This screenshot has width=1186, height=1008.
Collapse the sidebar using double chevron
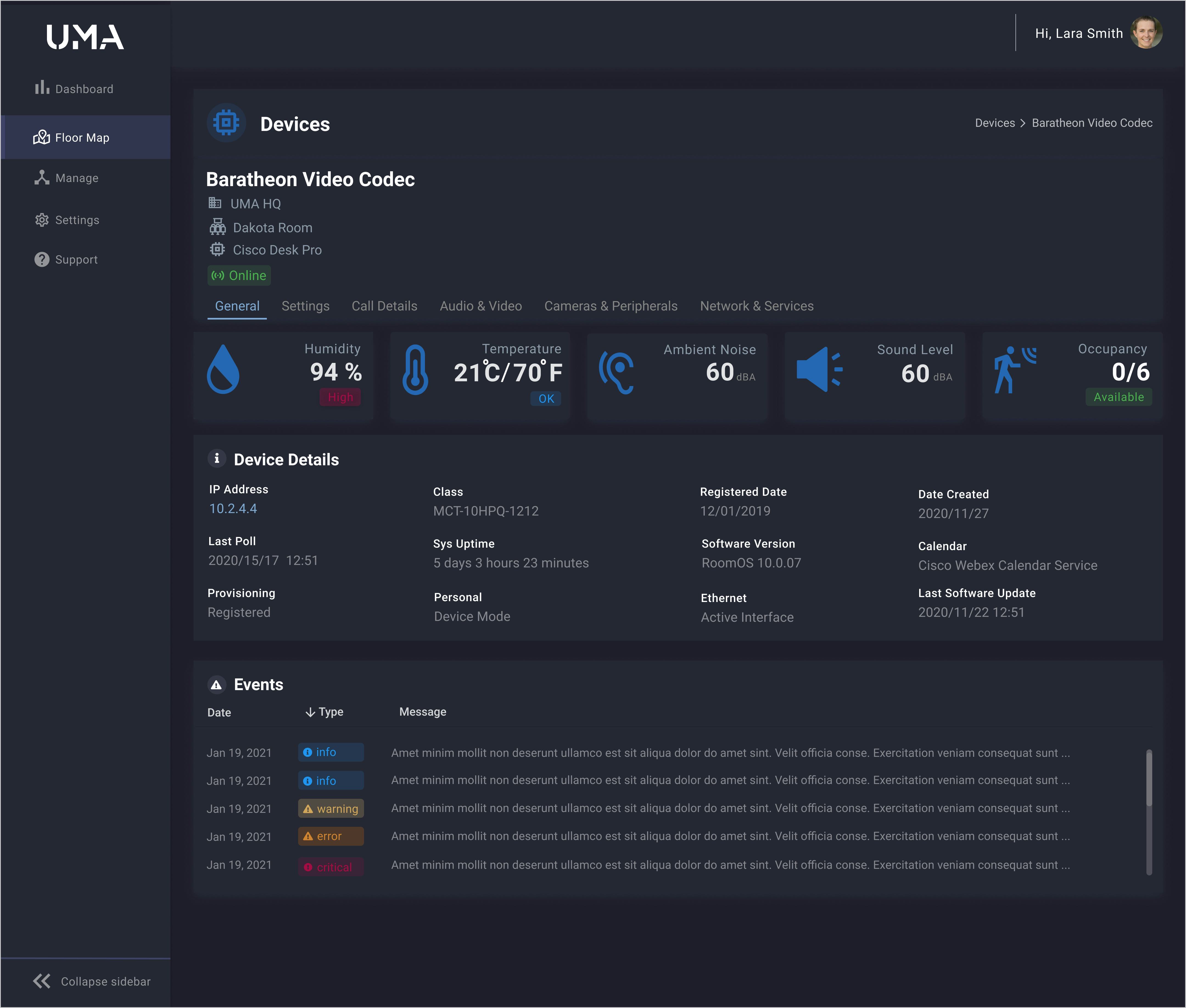pos(42,981)
